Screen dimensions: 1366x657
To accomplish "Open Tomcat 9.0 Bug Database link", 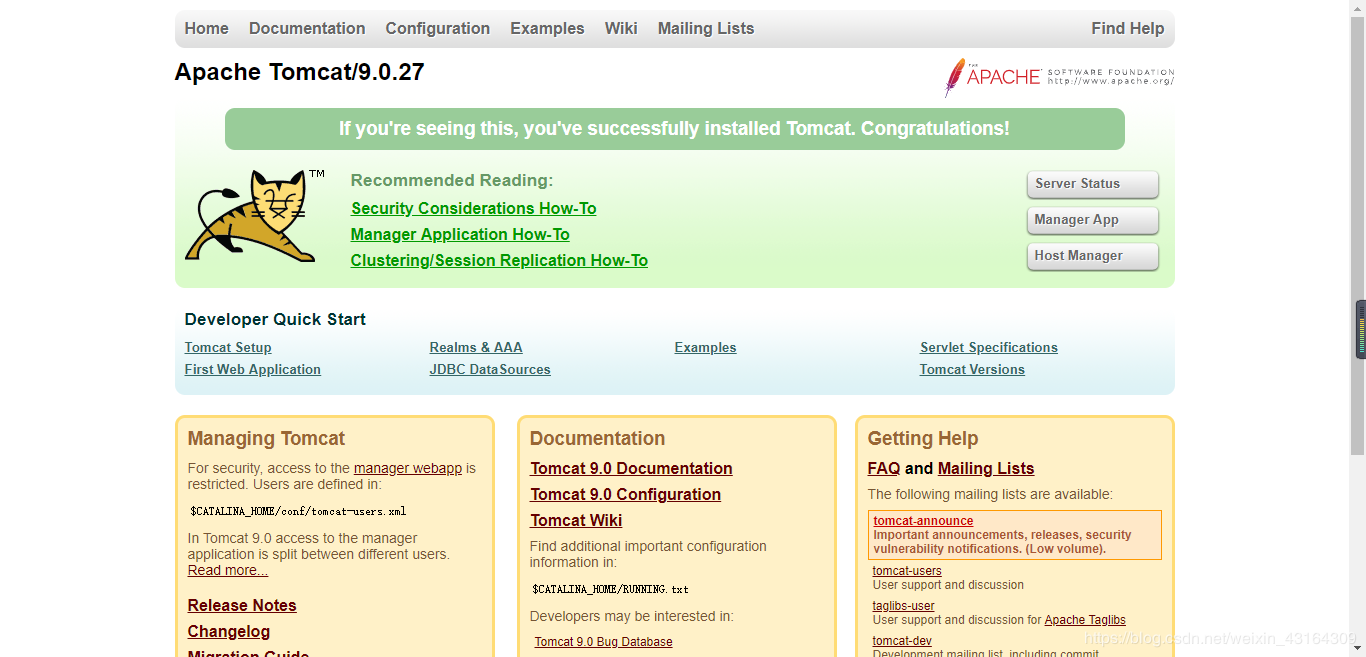I will pos(603,642).
